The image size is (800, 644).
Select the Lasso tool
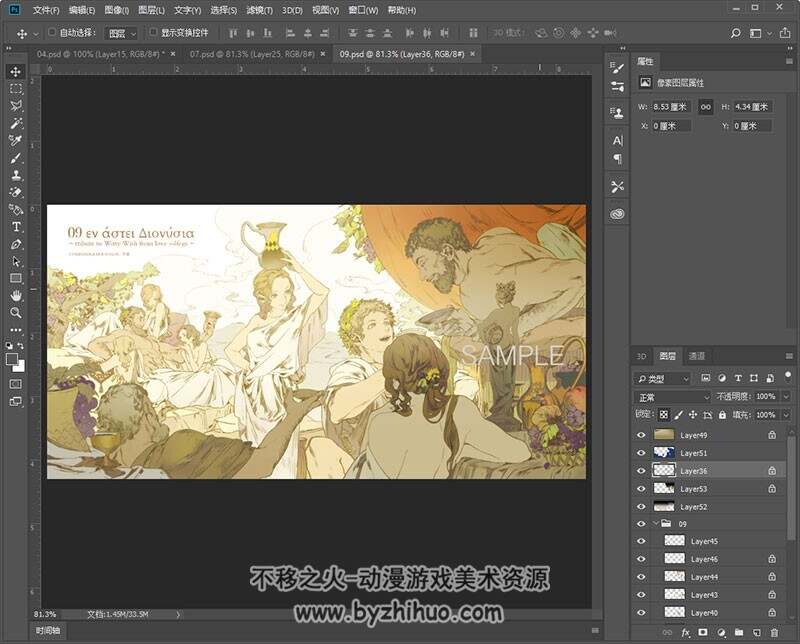point(16,106)
